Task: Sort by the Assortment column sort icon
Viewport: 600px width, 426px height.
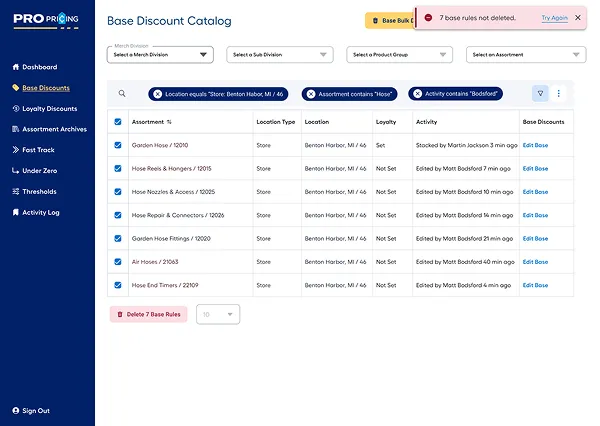Action: point(169,122)
